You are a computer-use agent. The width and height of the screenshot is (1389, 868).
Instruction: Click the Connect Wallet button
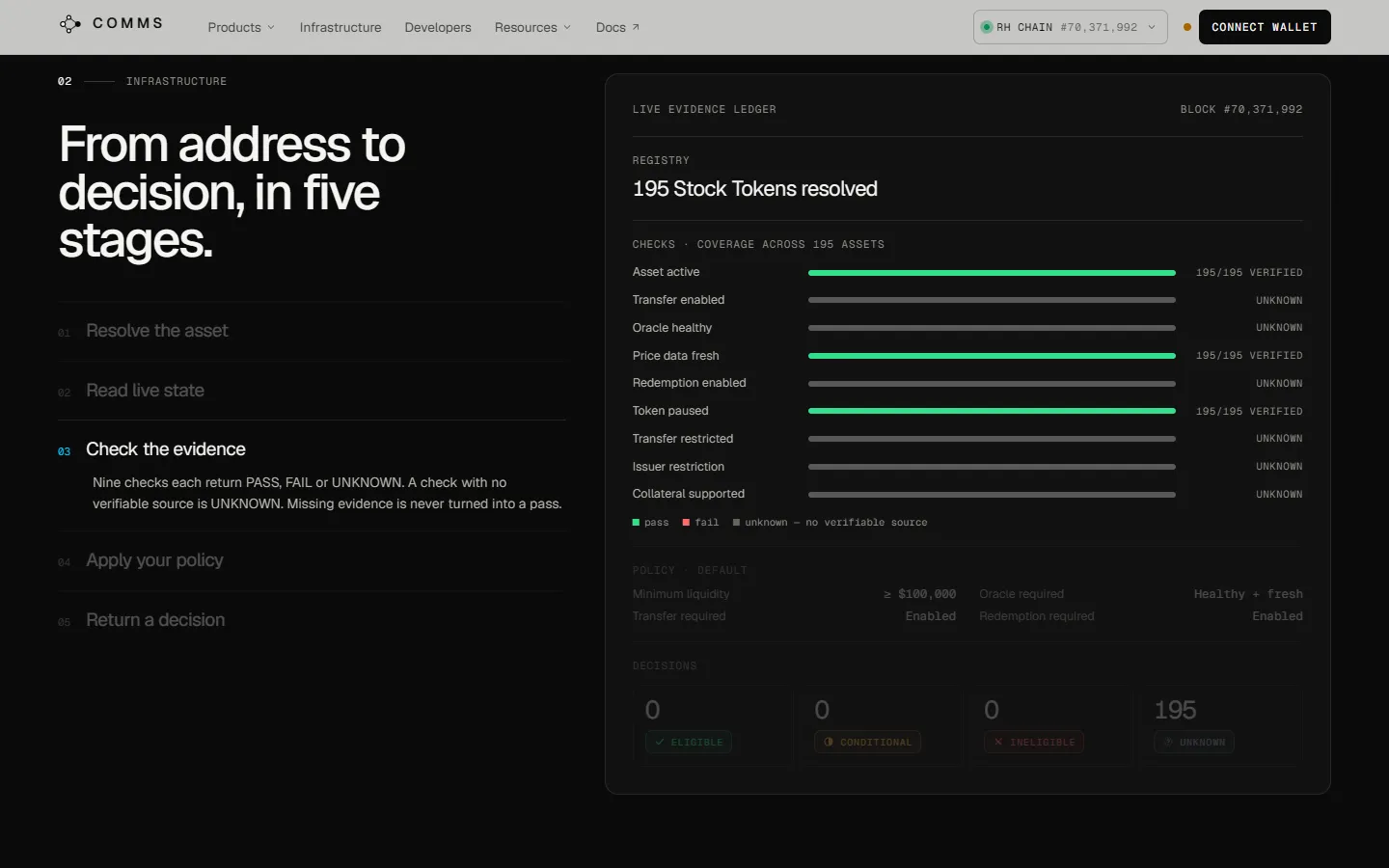pos(1265,27)
